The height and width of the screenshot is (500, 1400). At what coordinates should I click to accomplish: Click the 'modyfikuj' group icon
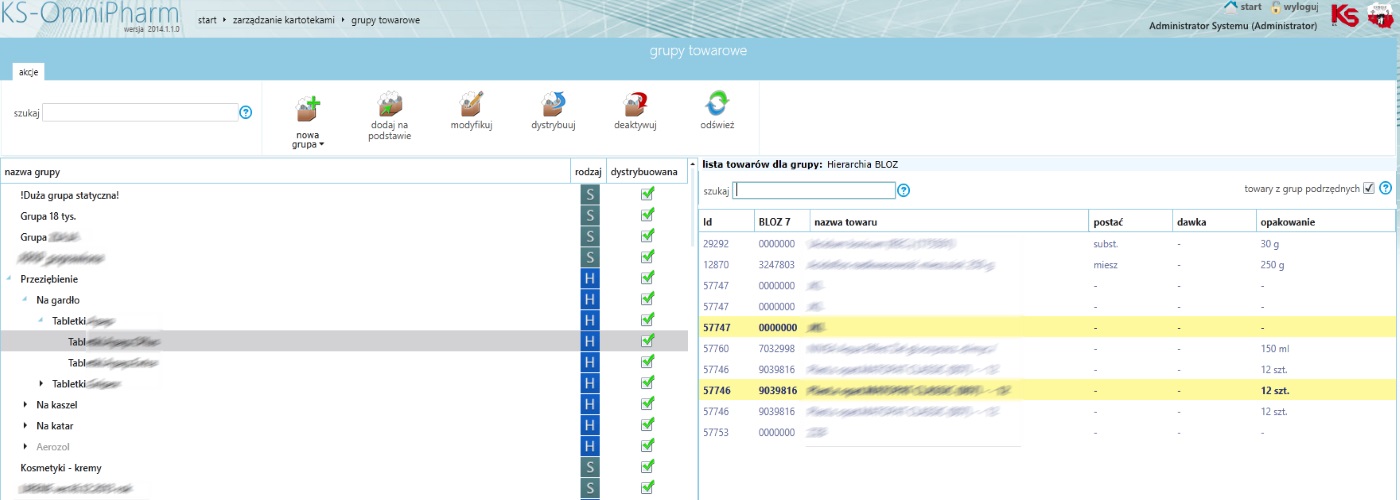471,105
